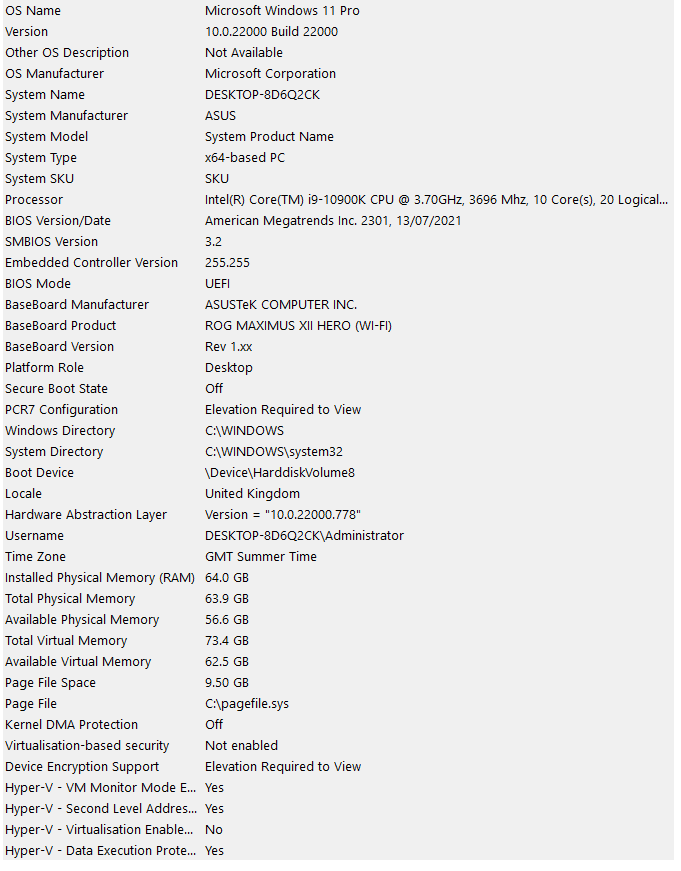Click the 'UEFI' BIOS mode value
Screen dimensions: 681x871
pyautogui.click(x=217, y=284)
